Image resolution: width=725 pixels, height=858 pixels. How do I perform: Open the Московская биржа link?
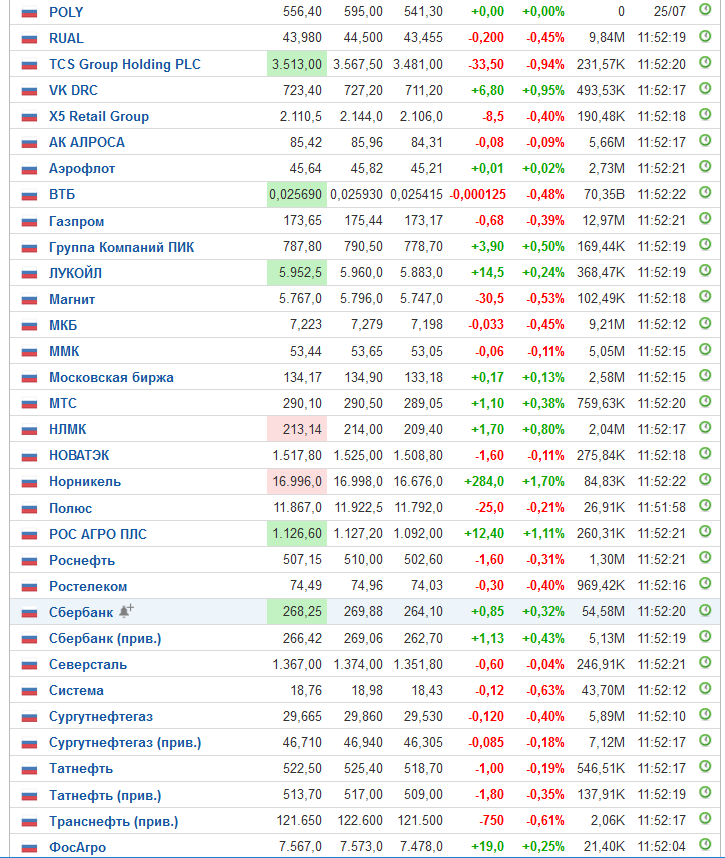pyautogui.click(x=111, y=378)
